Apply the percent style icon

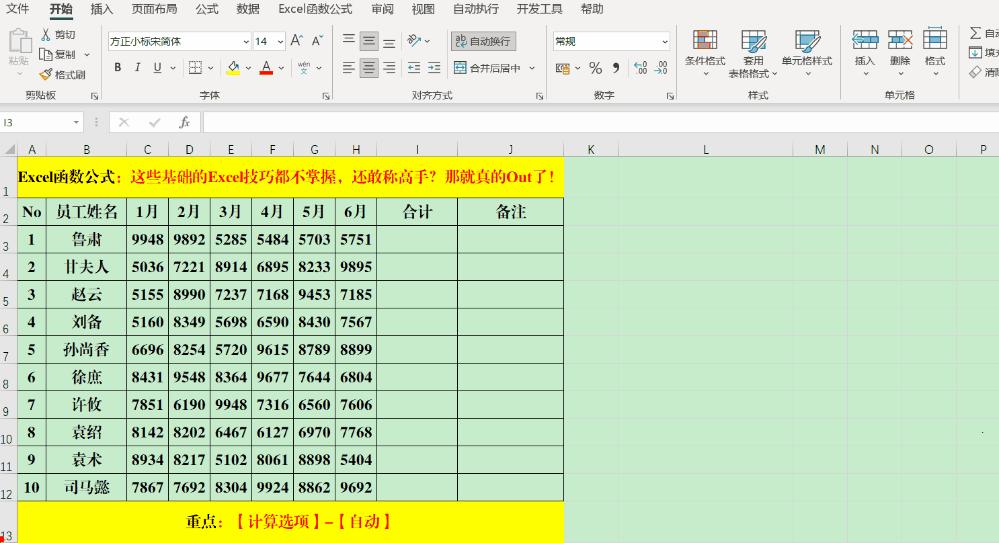click(596, 68)
